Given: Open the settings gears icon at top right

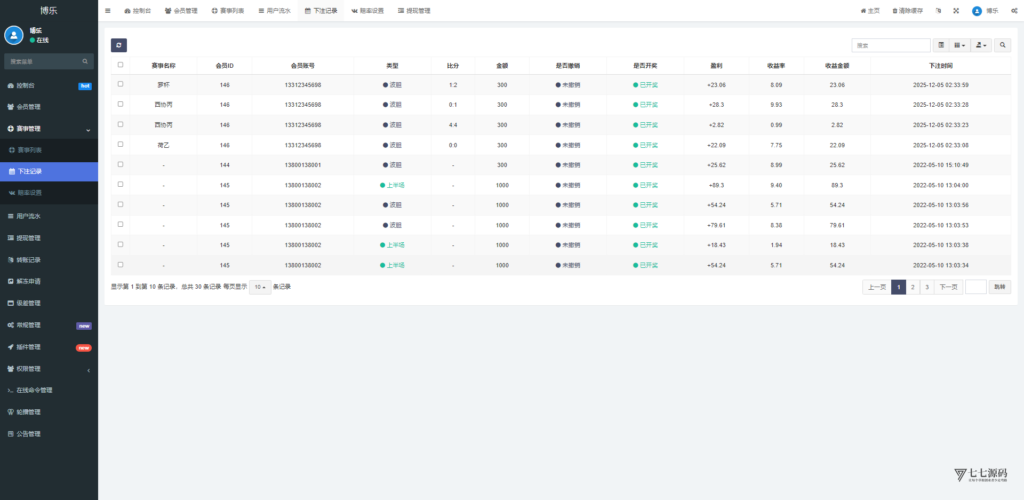Looking at the screenshot, I should pyautogui.click(x=1012, y=10).
